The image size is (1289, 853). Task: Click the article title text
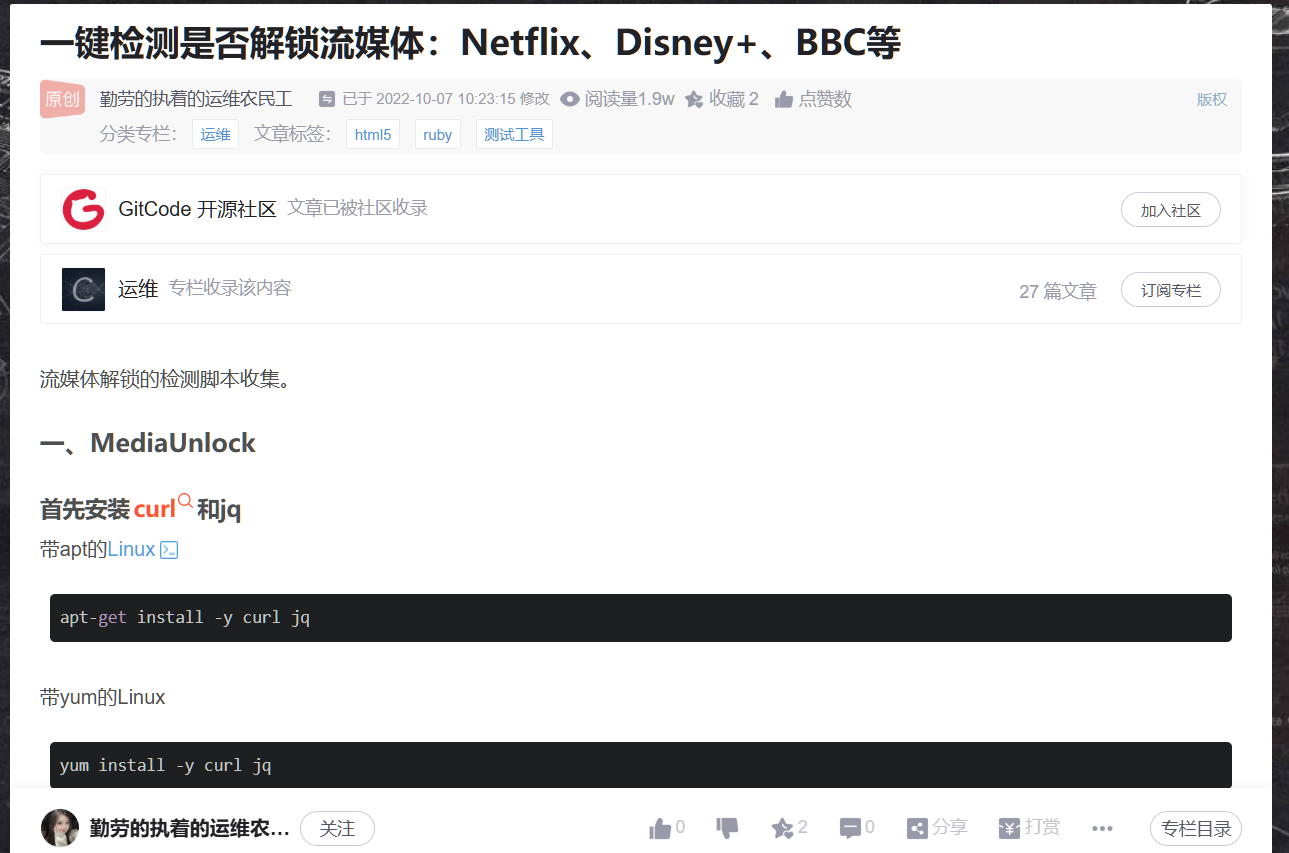pos(470,42)
